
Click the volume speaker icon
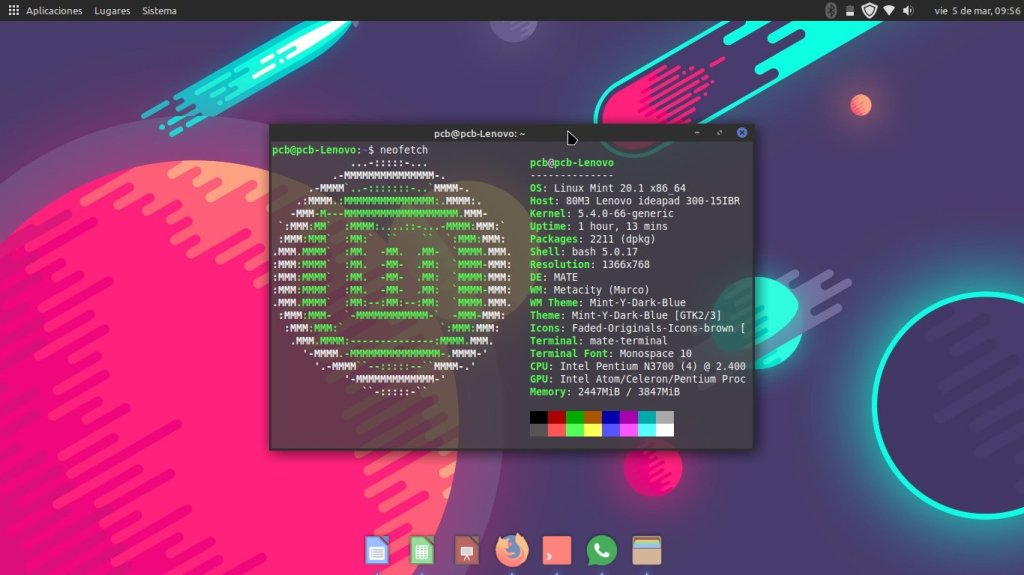908,10
